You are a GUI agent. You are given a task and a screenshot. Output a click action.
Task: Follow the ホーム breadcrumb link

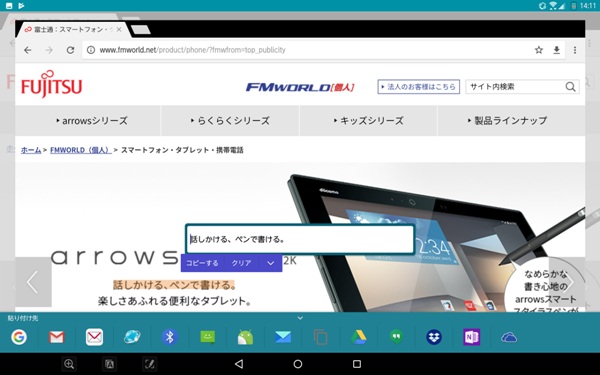click(31, 150)
